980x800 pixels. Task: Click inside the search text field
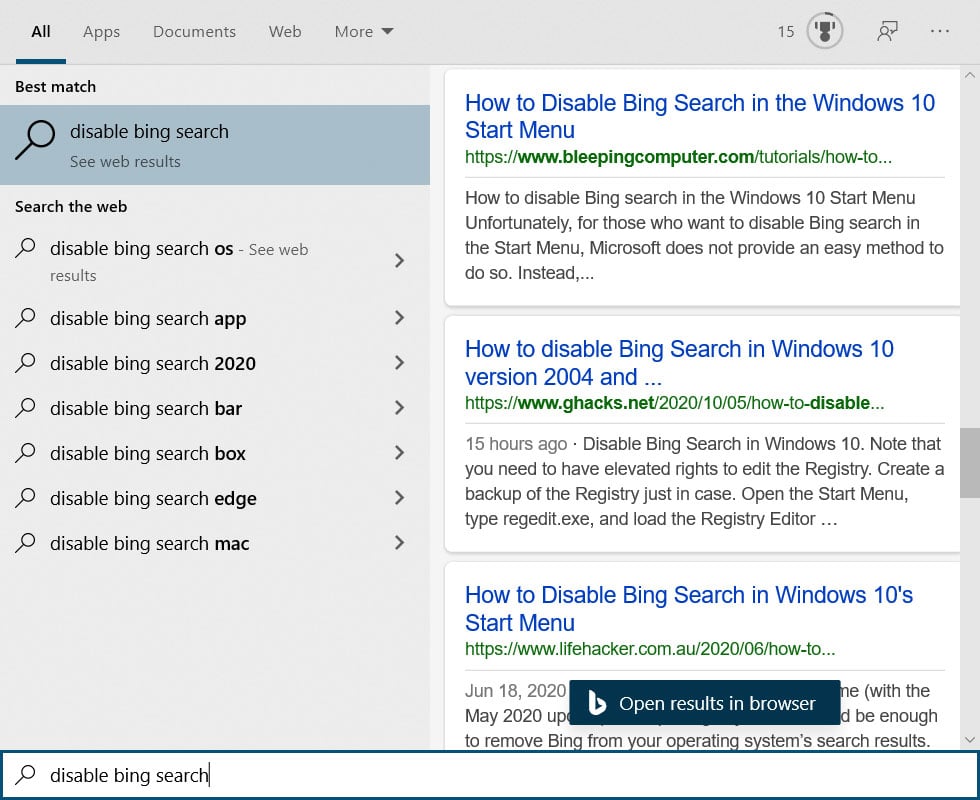pos(500,775)
